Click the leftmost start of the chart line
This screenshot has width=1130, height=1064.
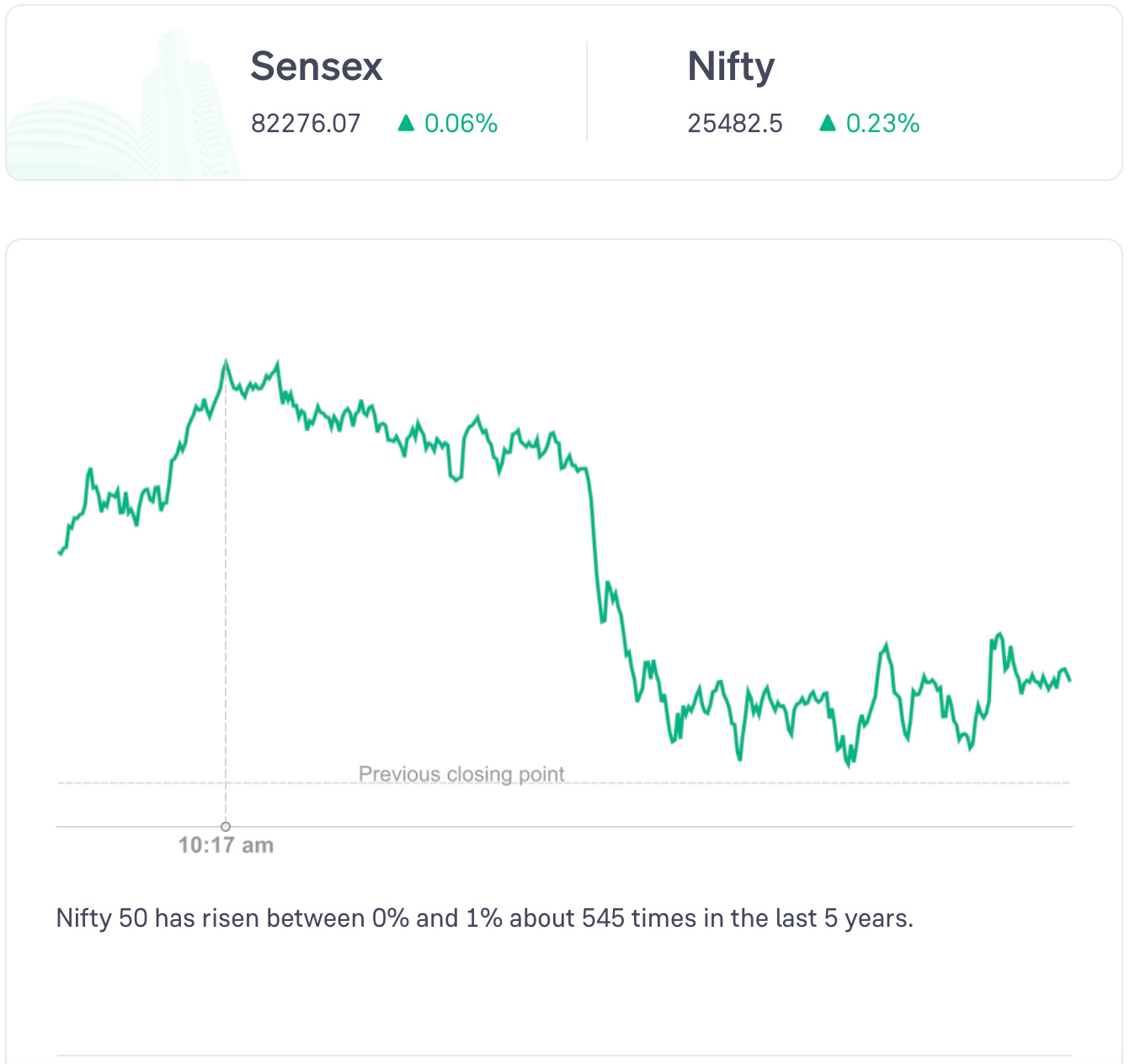click(60, 553)
